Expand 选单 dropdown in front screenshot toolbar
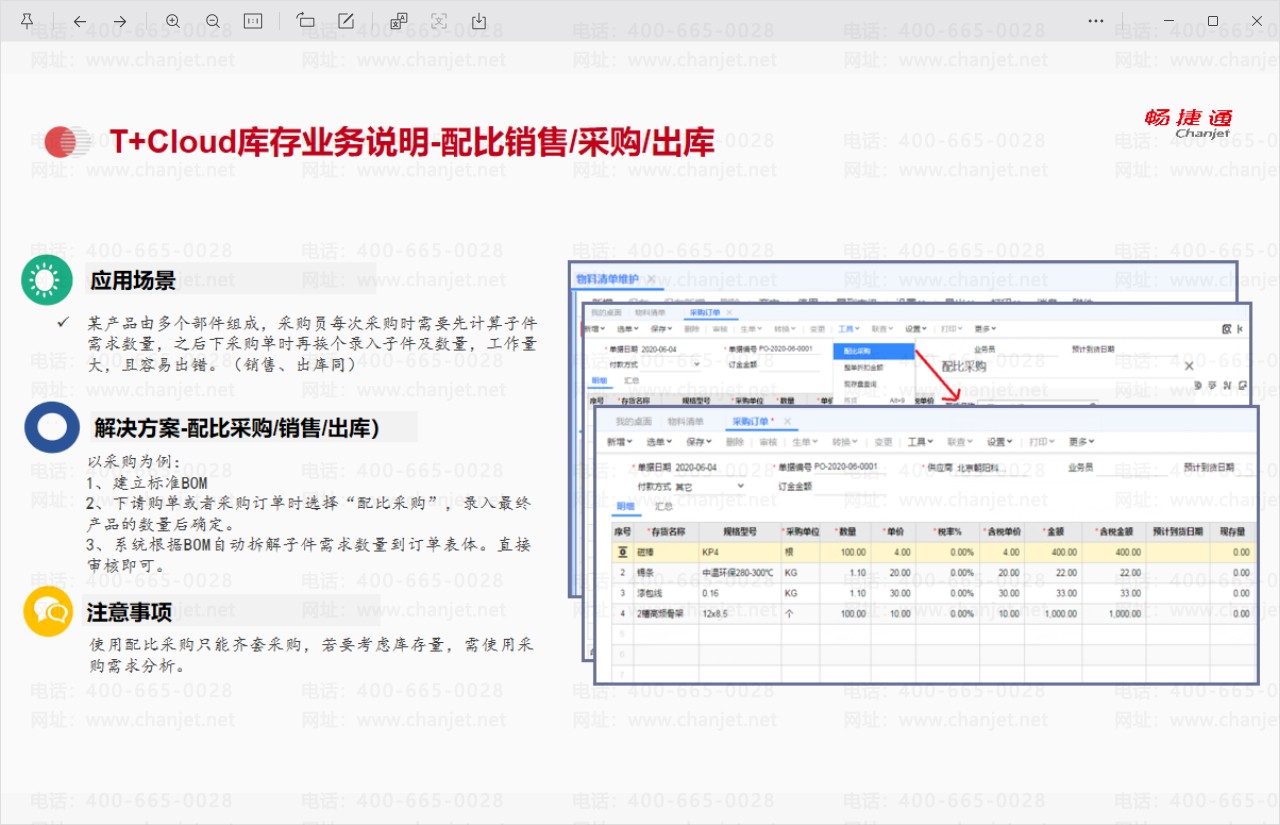 [661, 442]
